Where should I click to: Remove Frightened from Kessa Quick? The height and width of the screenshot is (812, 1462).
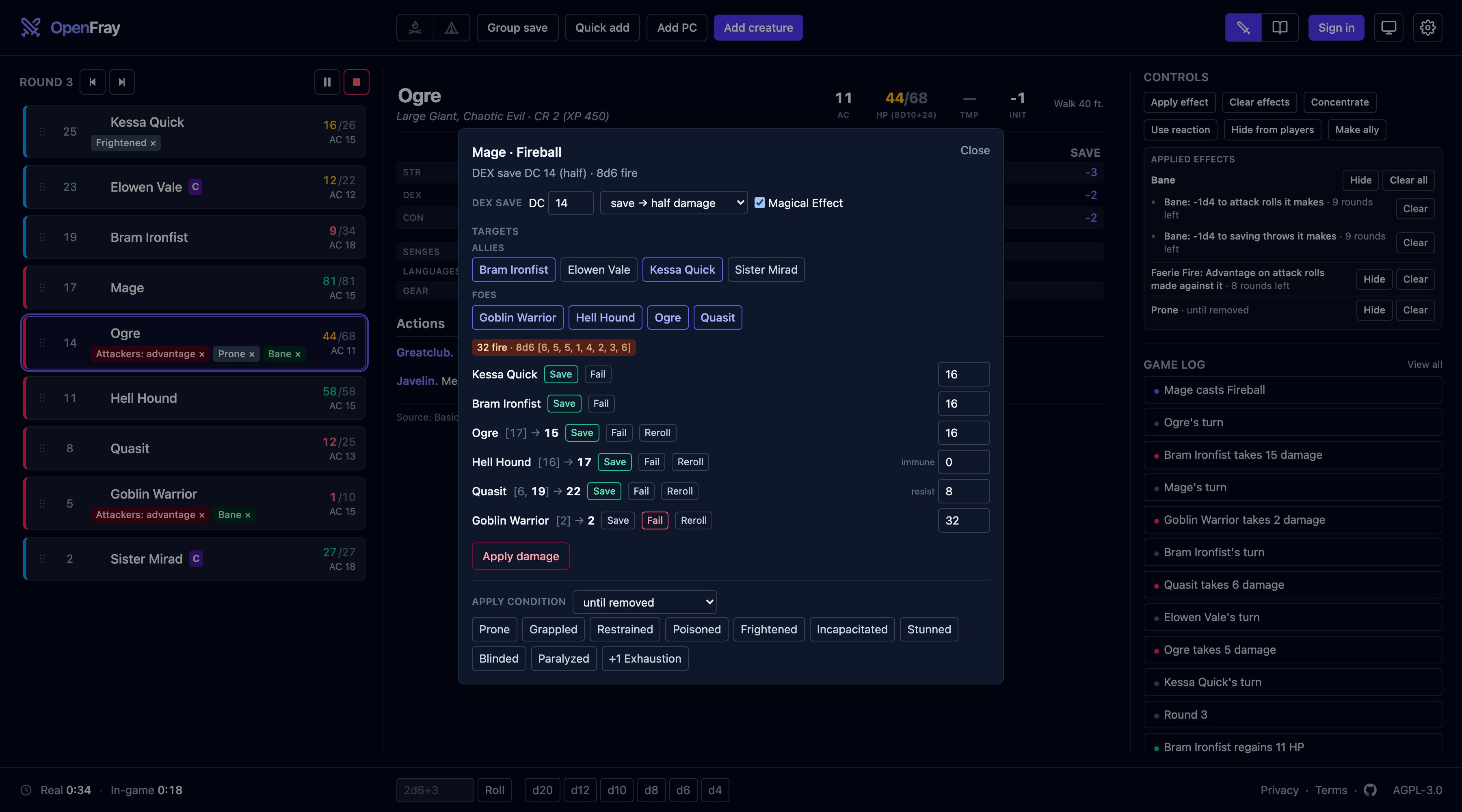[x=153, y=143]
